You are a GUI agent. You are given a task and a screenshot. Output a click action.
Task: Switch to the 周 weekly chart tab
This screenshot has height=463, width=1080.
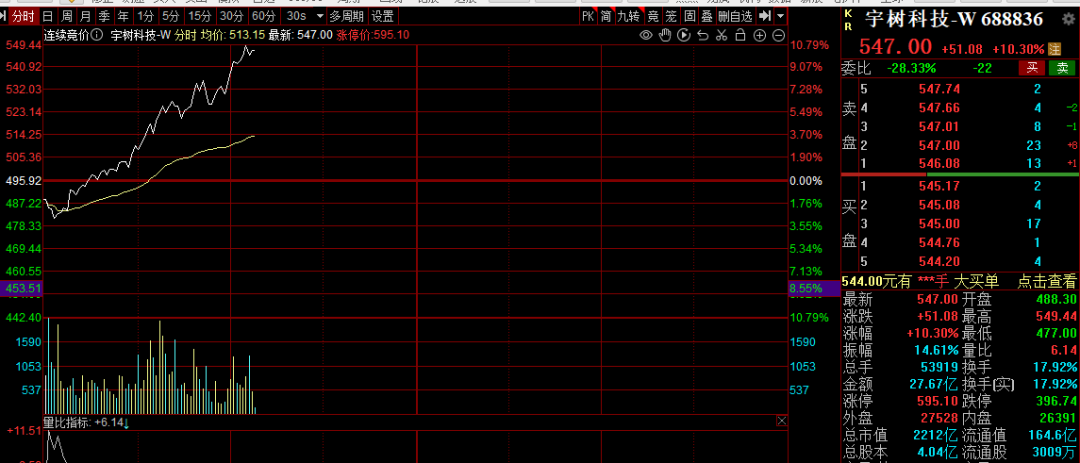(x=66, y=16)
